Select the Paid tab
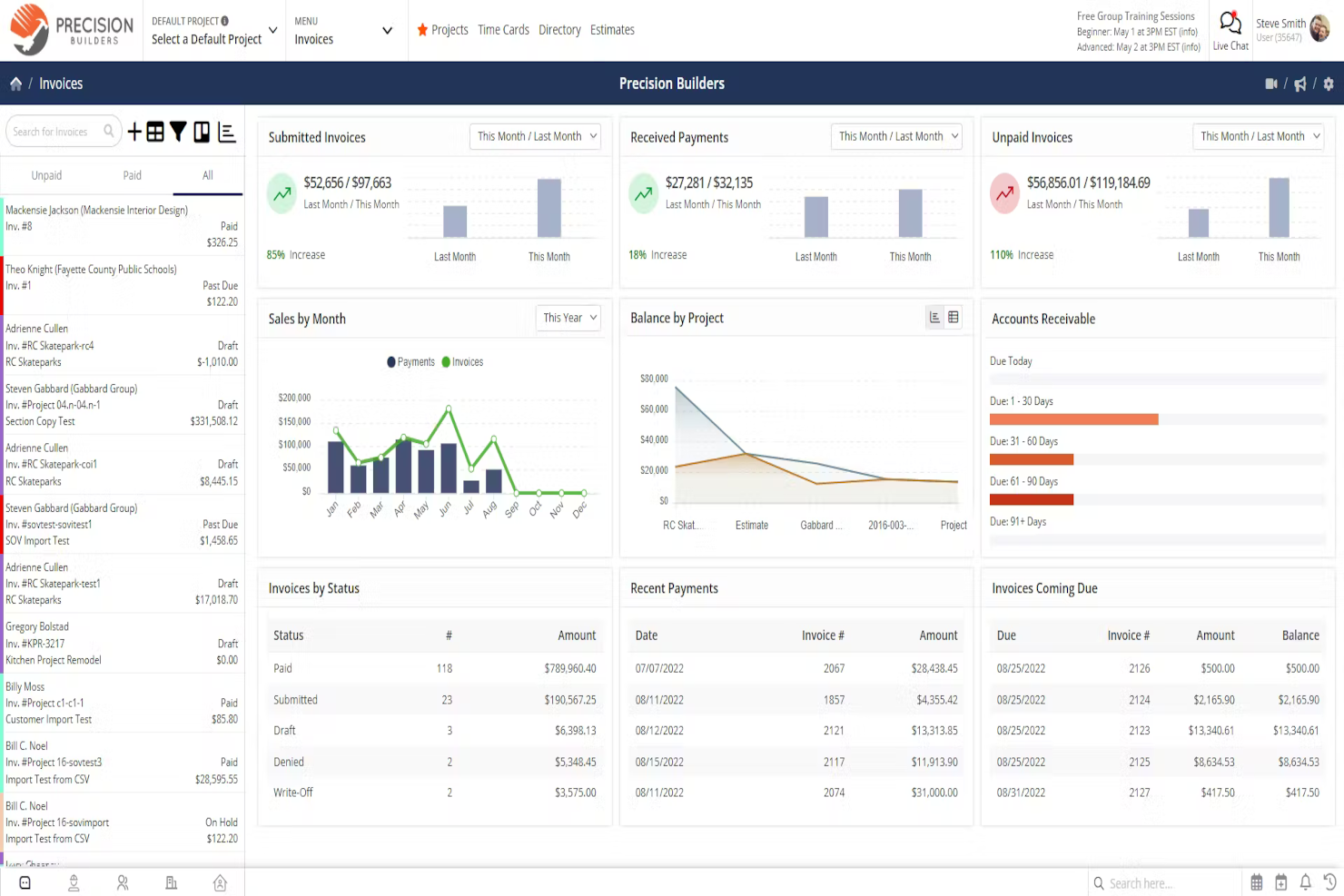This screenshot has height=896, width=1344. pos(133,175)
